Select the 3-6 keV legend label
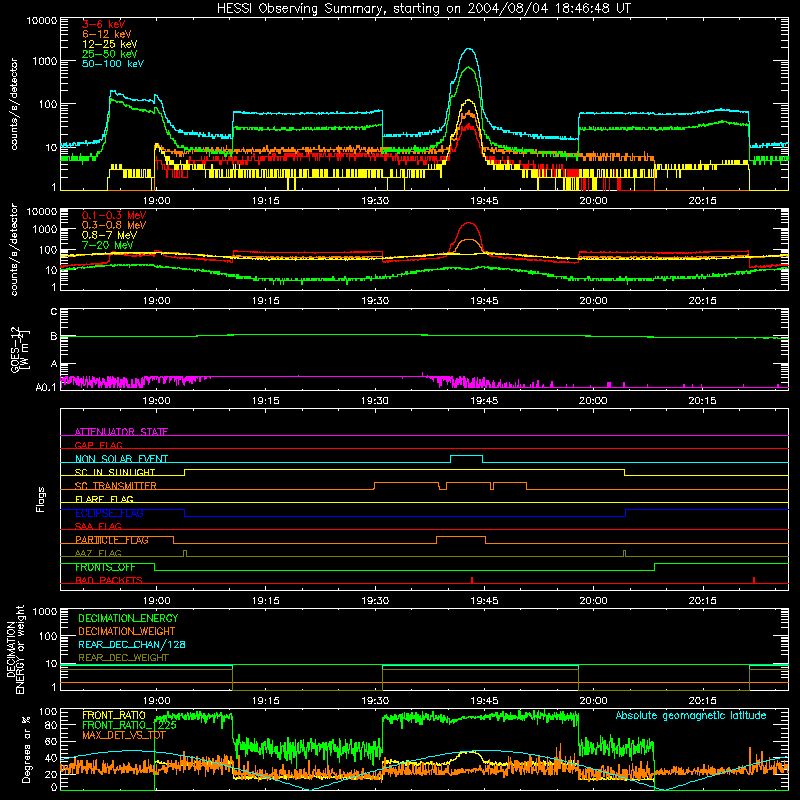Image resolution: width=800 pixels, height=800 pixels. point(103,24)
